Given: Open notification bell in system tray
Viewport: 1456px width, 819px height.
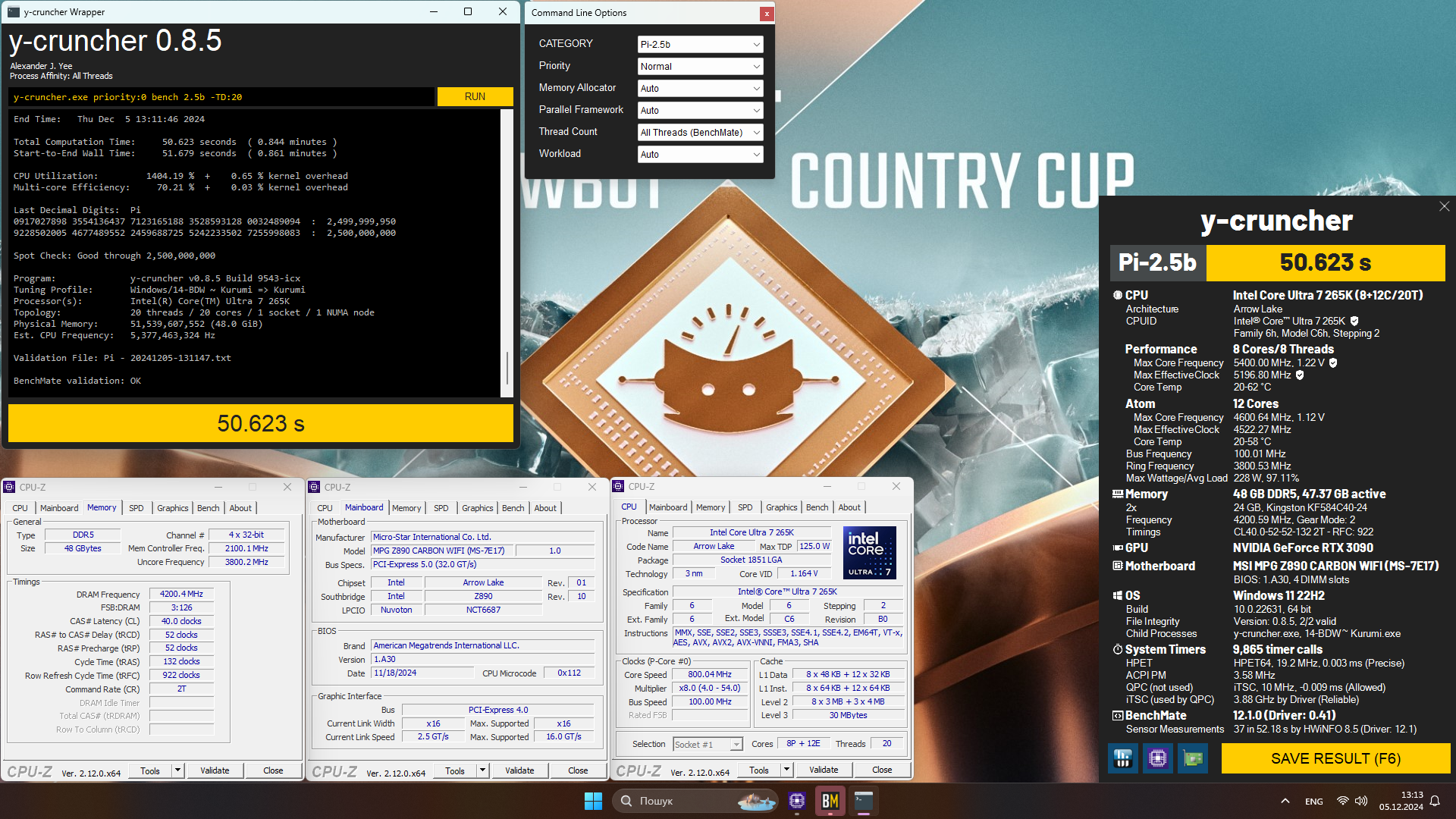Looking at the screenshot, I should pos(1435,801).
